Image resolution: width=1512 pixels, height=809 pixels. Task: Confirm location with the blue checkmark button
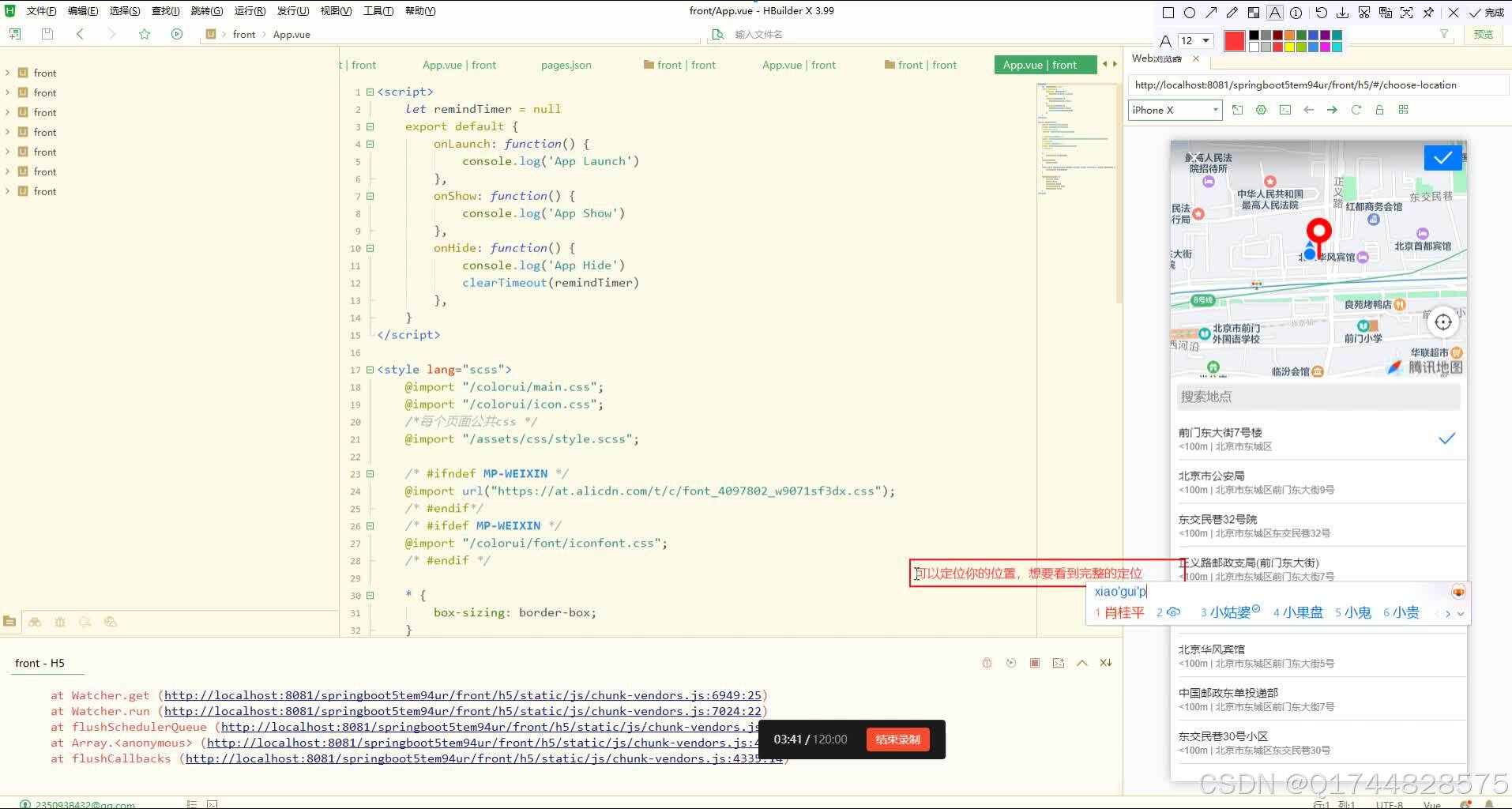click(1442, 158)
